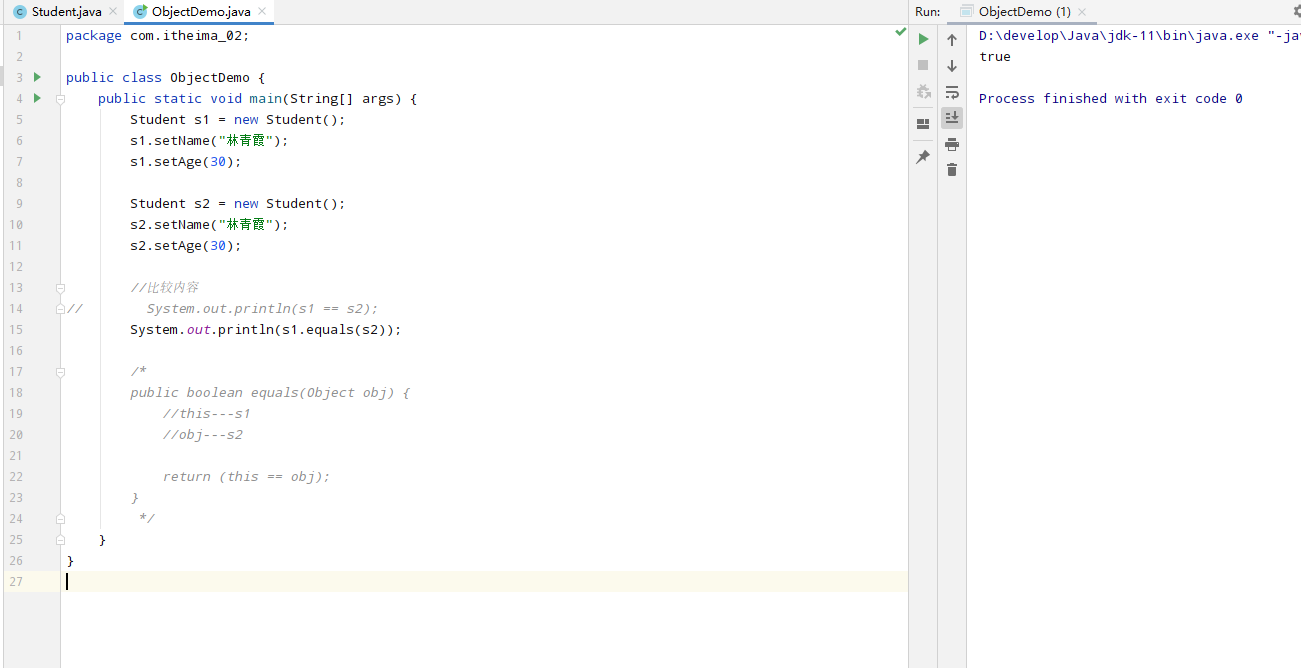Toggle Soft-Wrap in the Run console

(952, 92)
